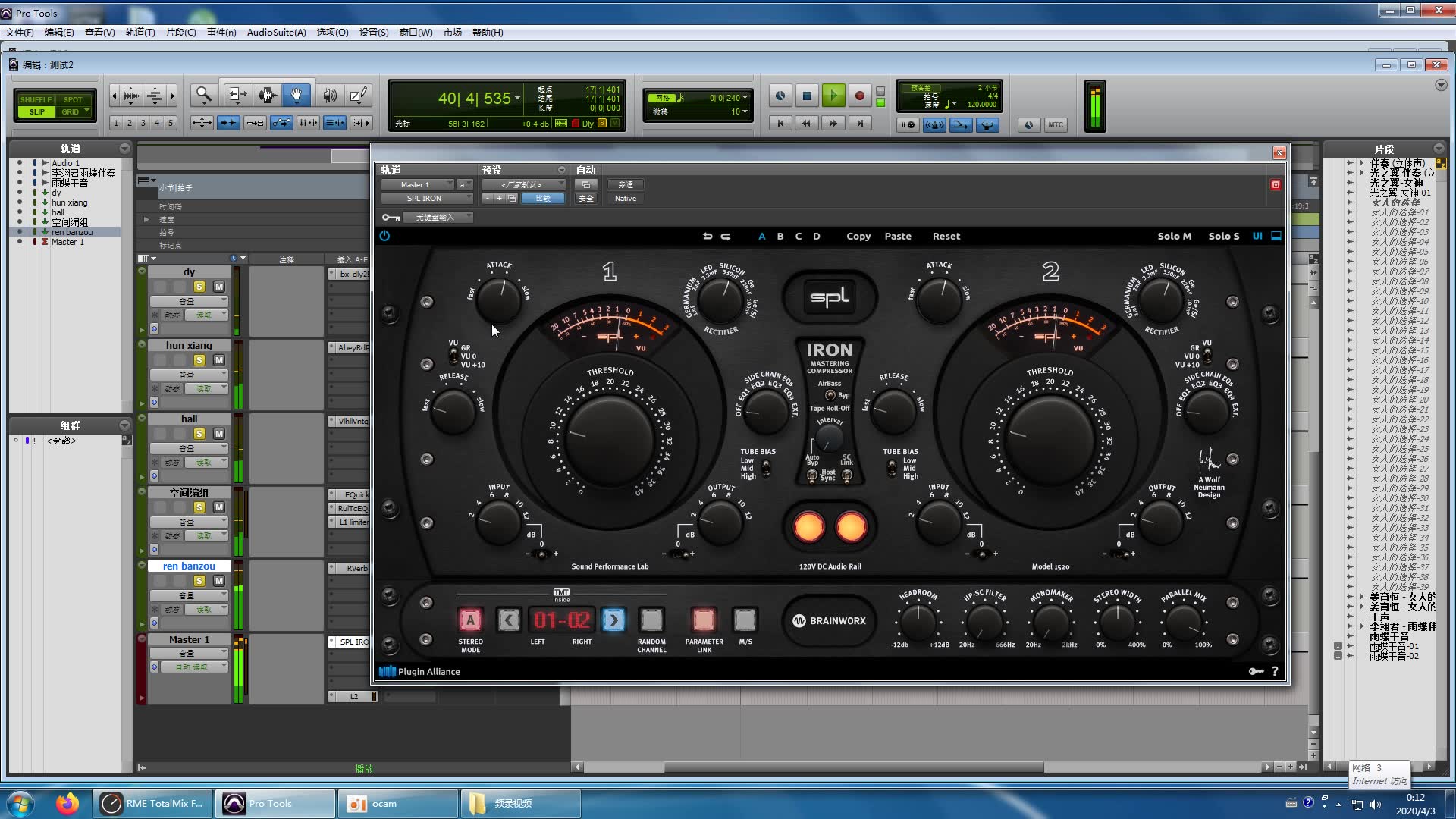Open the 窗口(W) menu
This screenshot has height=819, width=1456.
(416, 33)
